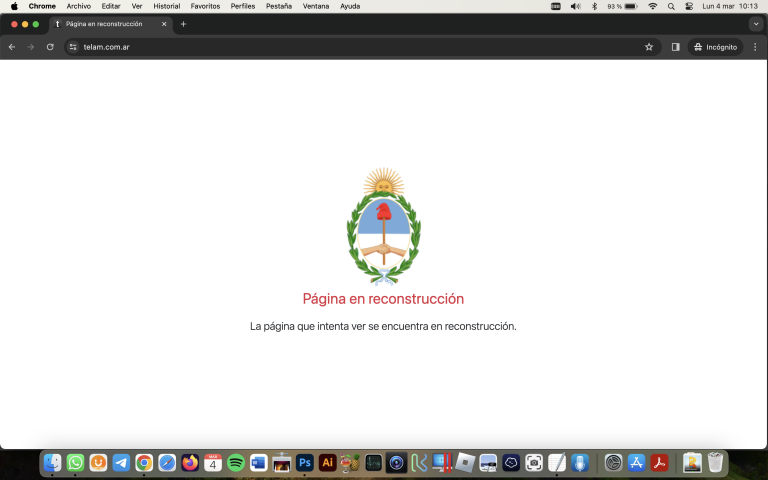The height and width of the screenshot is (480, 768).
Task: Open the Apple menu
Action: (14, 6)
